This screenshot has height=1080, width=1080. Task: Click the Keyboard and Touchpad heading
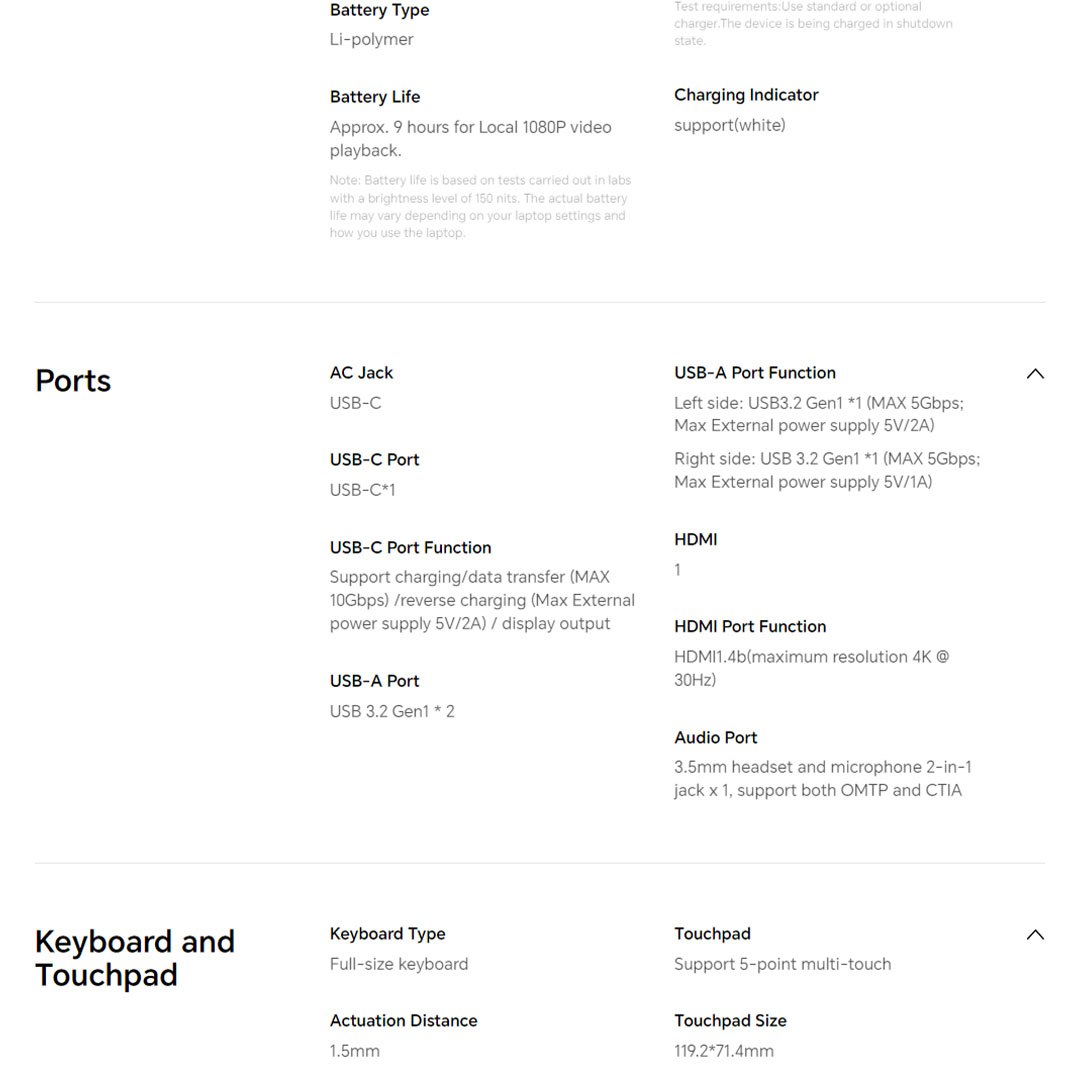click(x=135, y=958)
